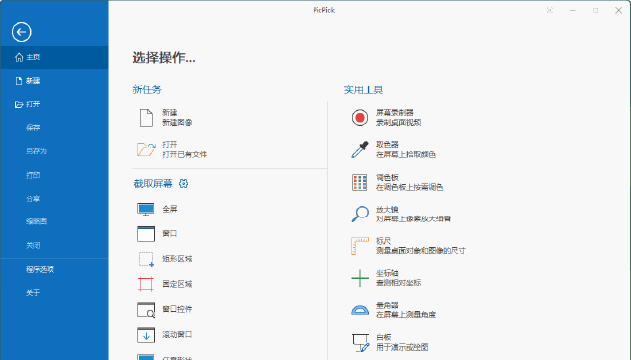Click the 用于演示或绘图 description
Image resolution: width=631 pixels, height=360 pixels.
pos(402,347)
